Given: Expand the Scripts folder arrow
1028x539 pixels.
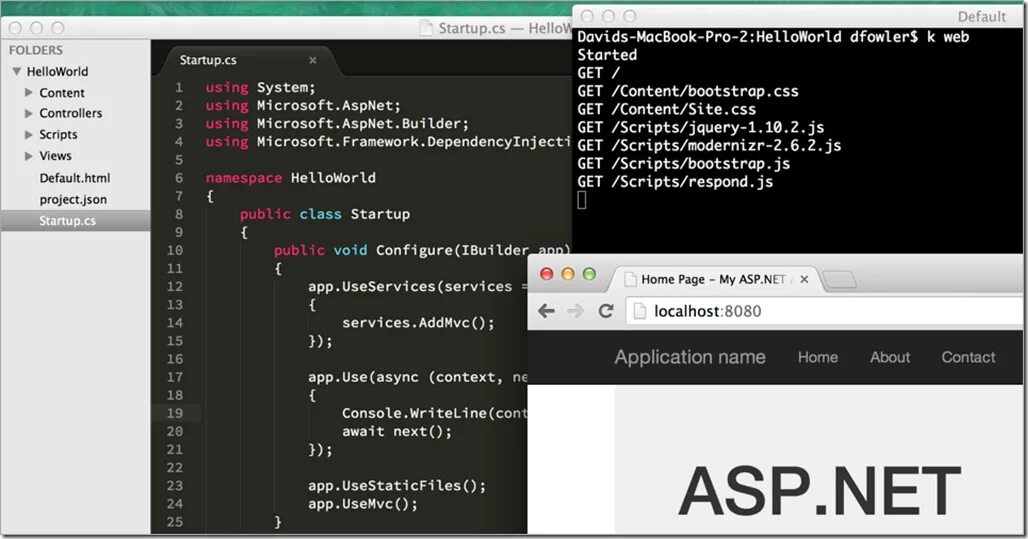Looking at the screenshot, I should pos(28,134).
